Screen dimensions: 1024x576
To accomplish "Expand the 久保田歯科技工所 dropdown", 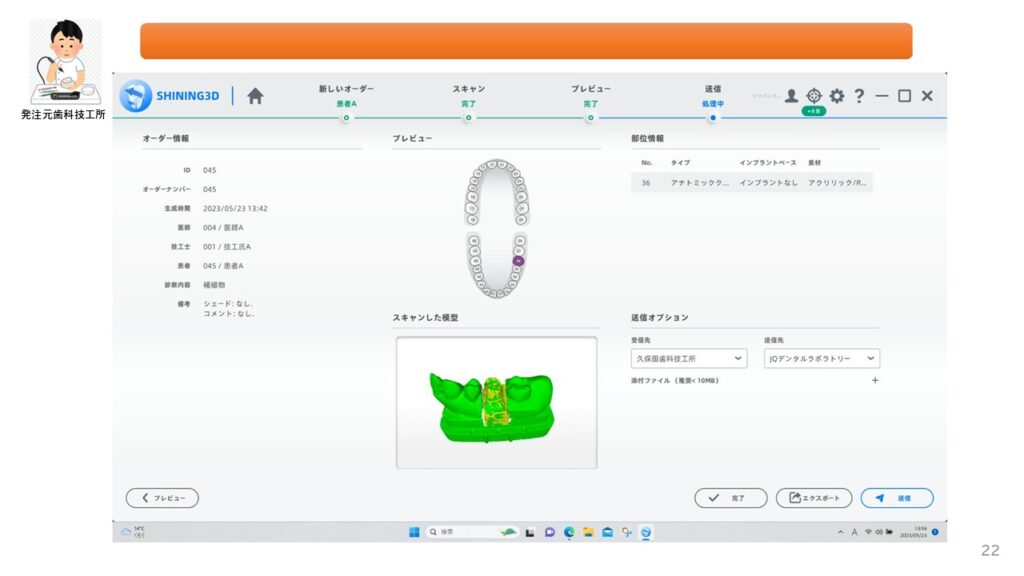I will [x=690, y=358].
